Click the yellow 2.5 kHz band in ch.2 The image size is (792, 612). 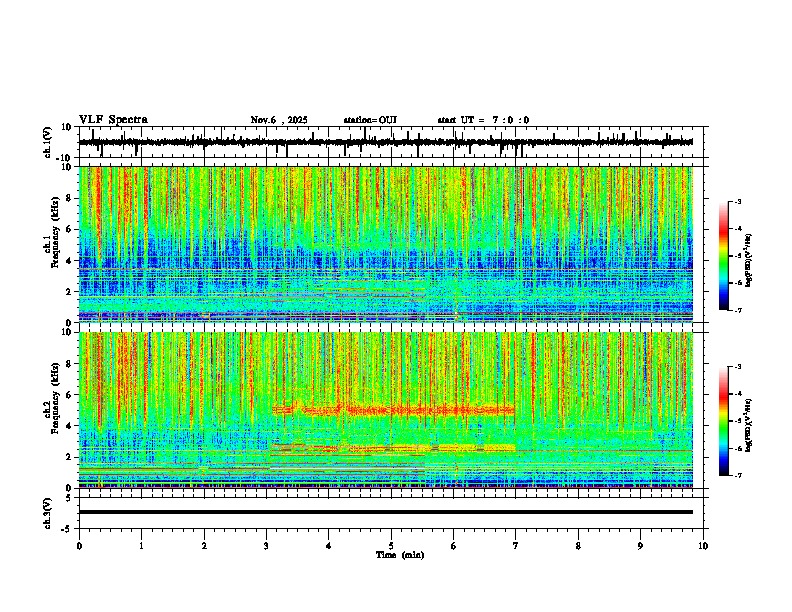(393, 447)
